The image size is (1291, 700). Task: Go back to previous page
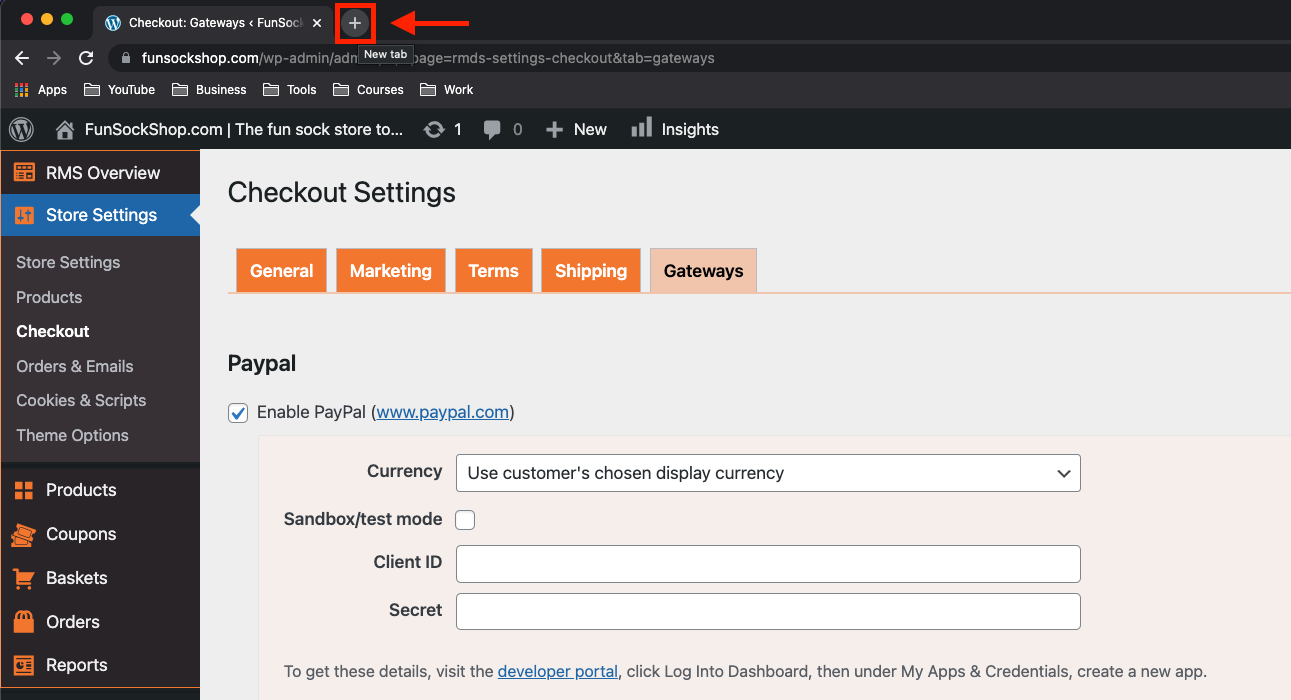22,58
